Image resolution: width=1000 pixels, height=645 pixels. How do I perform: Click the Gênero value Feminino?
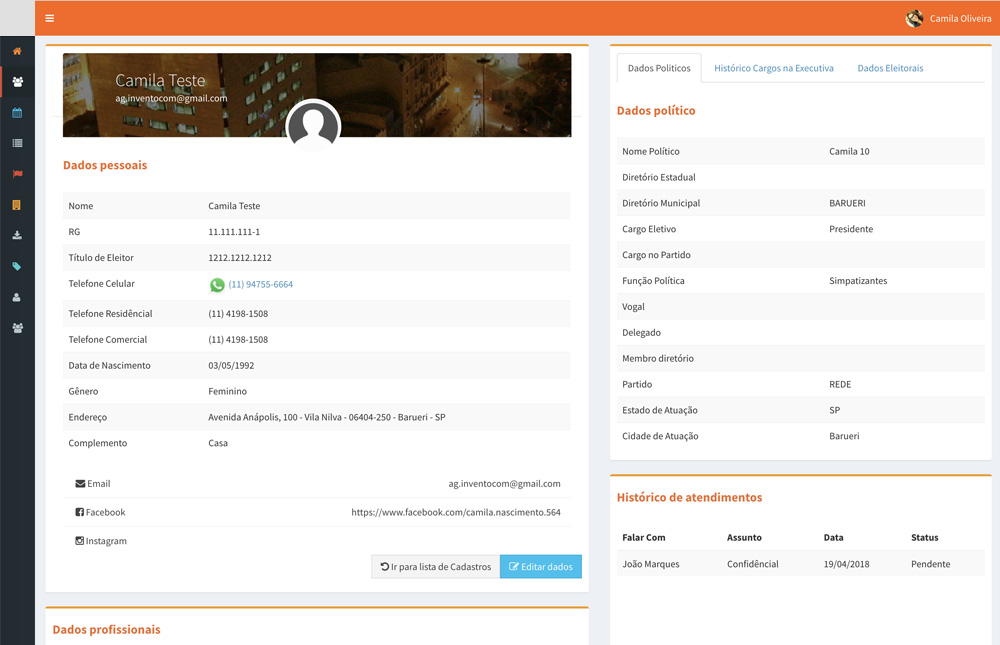[227, 391]
